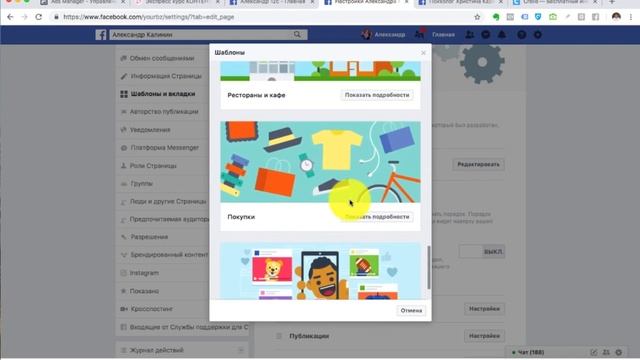The image size is (640, 360).
Task: Open a new browser tab
Action: click(x=612, y=2)
